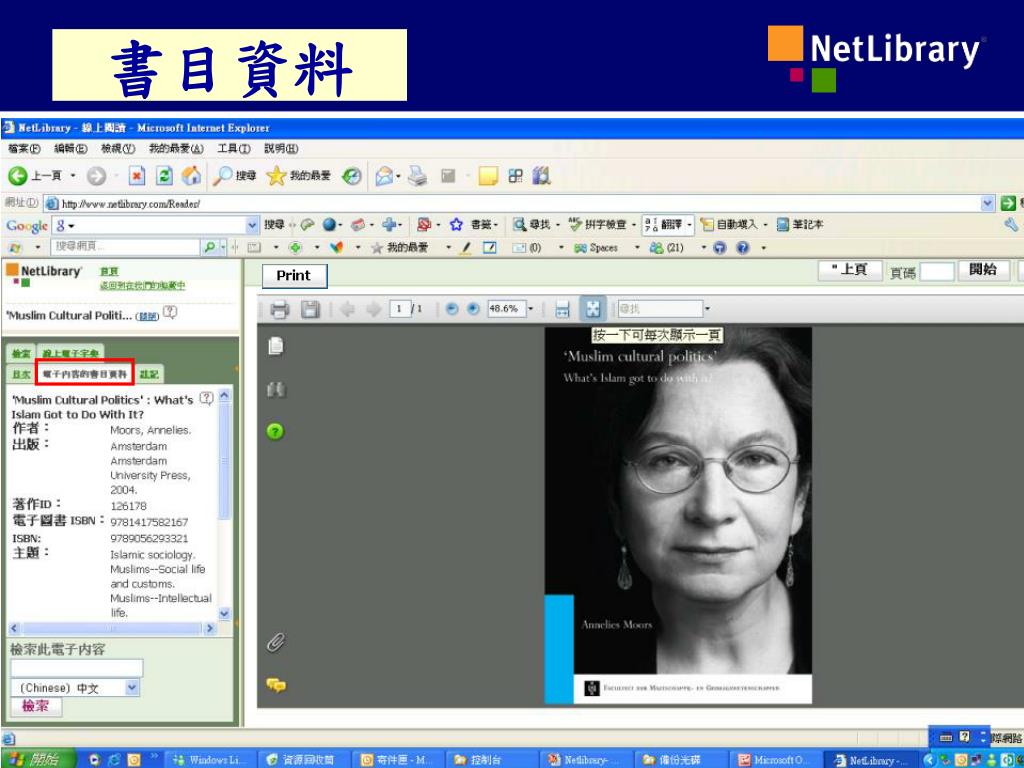
Task: Click the IE mail envelope icon
Action: [x=384, y=176]
